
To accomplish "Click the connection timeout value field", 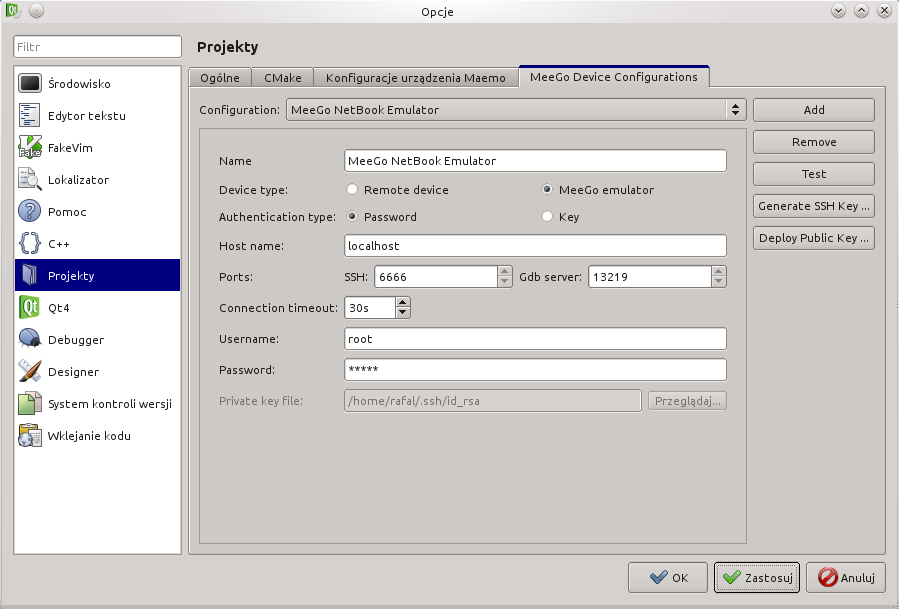I will pyautogui.click(x=370, y=308).
